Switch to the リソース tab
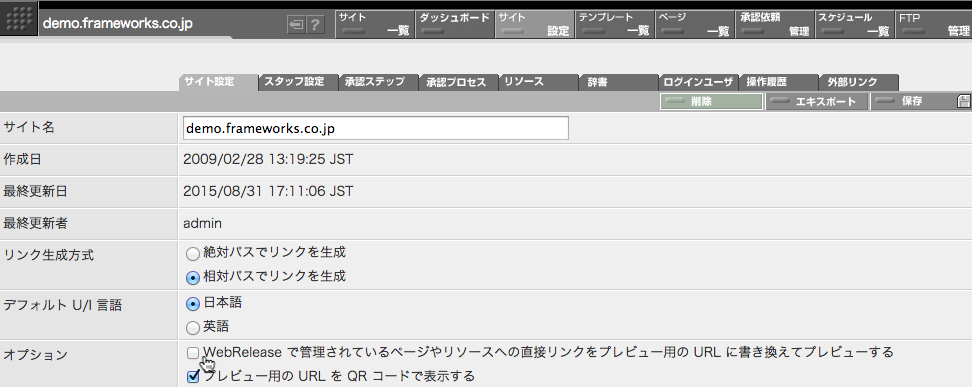Image resolution: width=972 pixels, height=387 pixels. 538,82
